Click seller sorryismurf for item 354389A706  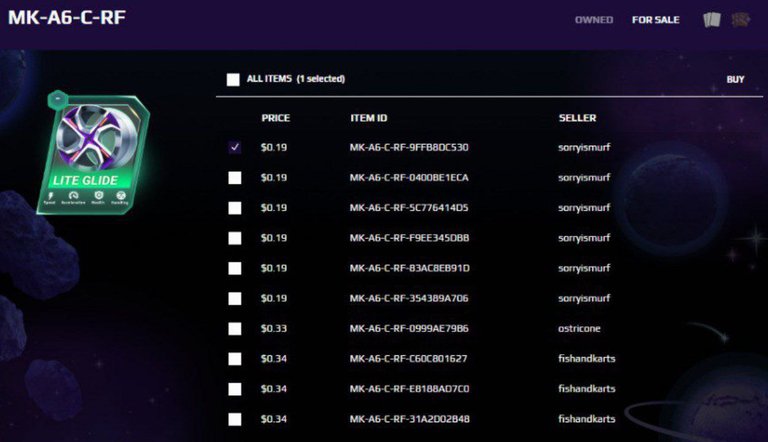click(584, 298)
